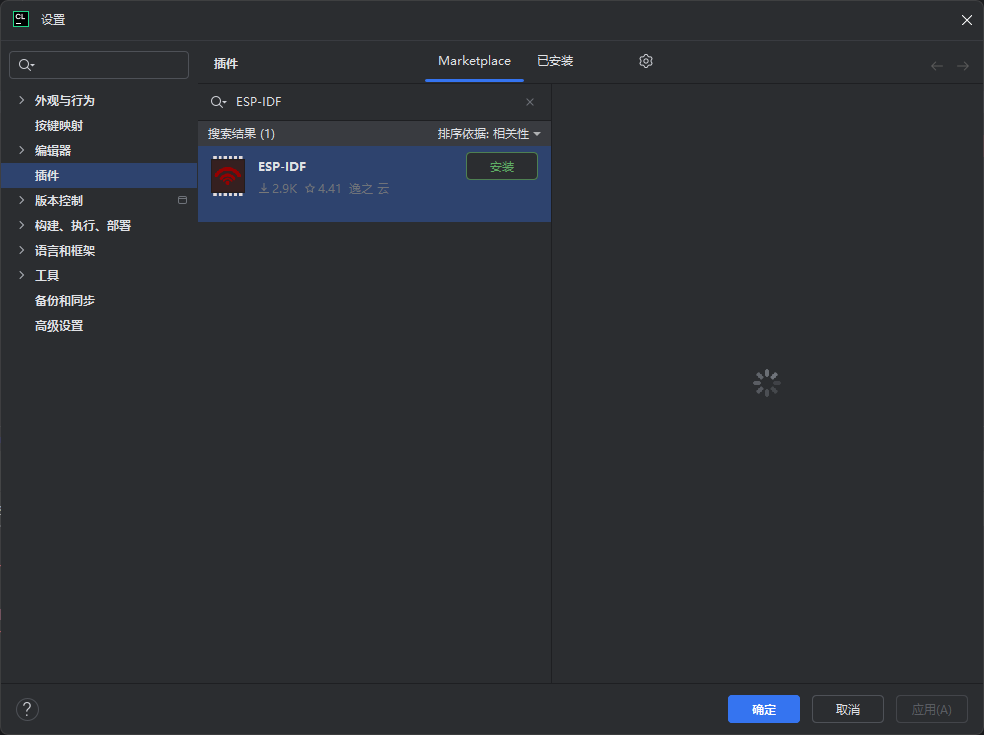
Task: Expand the 工具 tree node
Action: pos(22,276)
